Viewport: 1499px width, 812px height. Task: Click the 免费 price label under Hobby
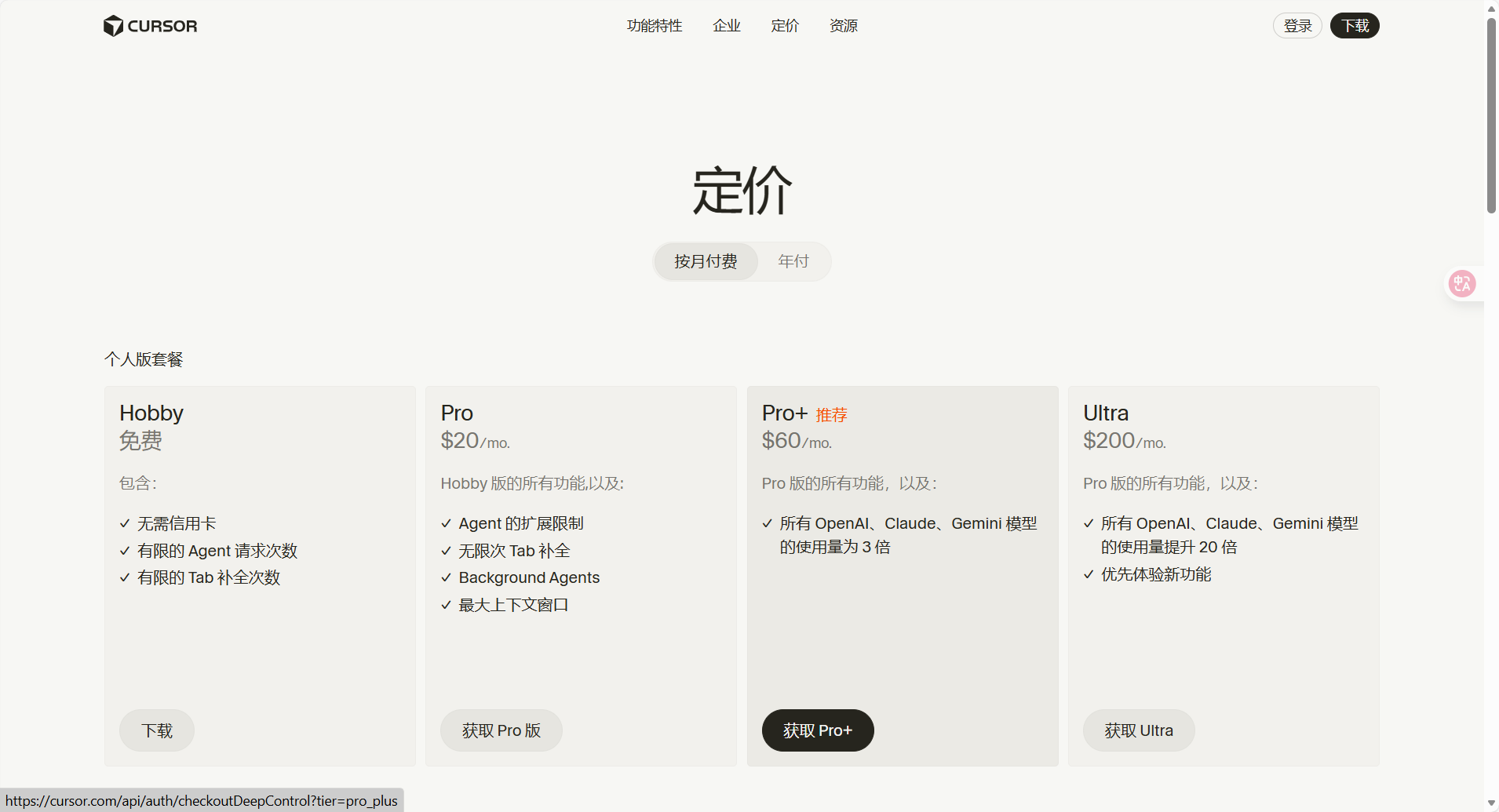click(x=140, y=441)
